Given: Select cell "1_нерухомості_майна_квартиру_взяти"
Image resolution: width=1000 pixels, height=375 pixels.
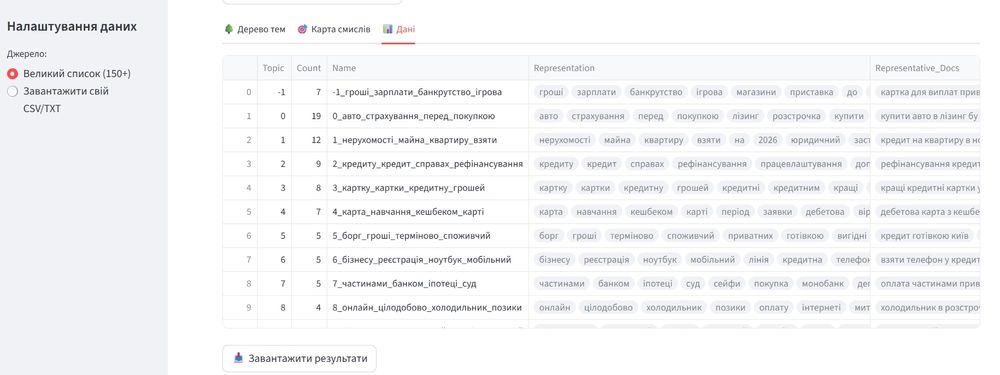Looking at the screenshot, I should [x=428, y=140].
